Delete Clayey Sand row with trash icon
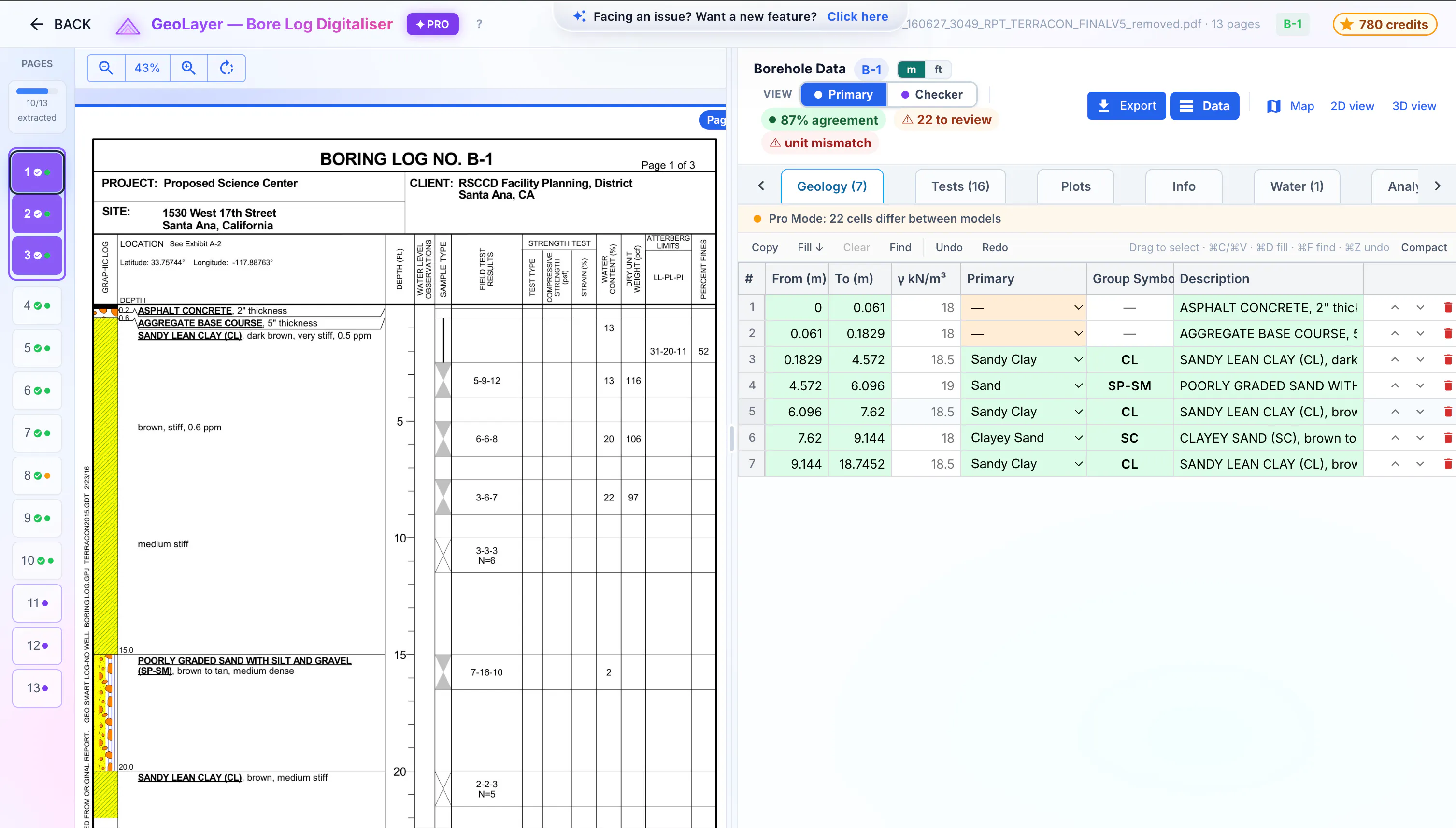The width and height of the screenshot is (1456, 828). (1447, 438)
